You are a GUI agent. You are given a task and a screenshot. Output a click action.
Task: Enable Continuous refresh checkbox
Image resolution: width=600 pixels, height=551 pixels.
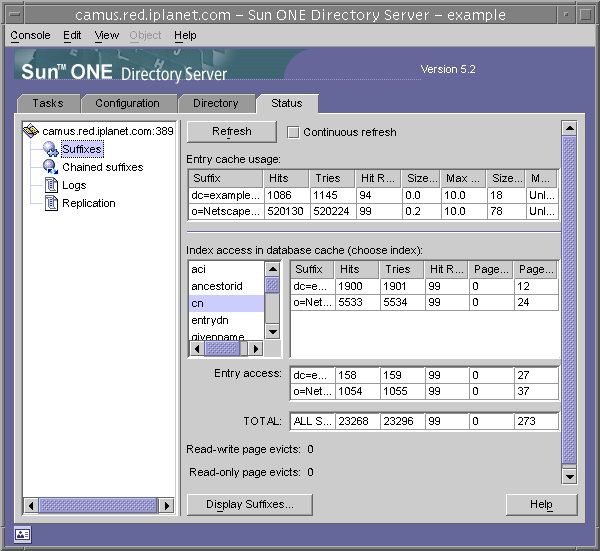[293, 132]
